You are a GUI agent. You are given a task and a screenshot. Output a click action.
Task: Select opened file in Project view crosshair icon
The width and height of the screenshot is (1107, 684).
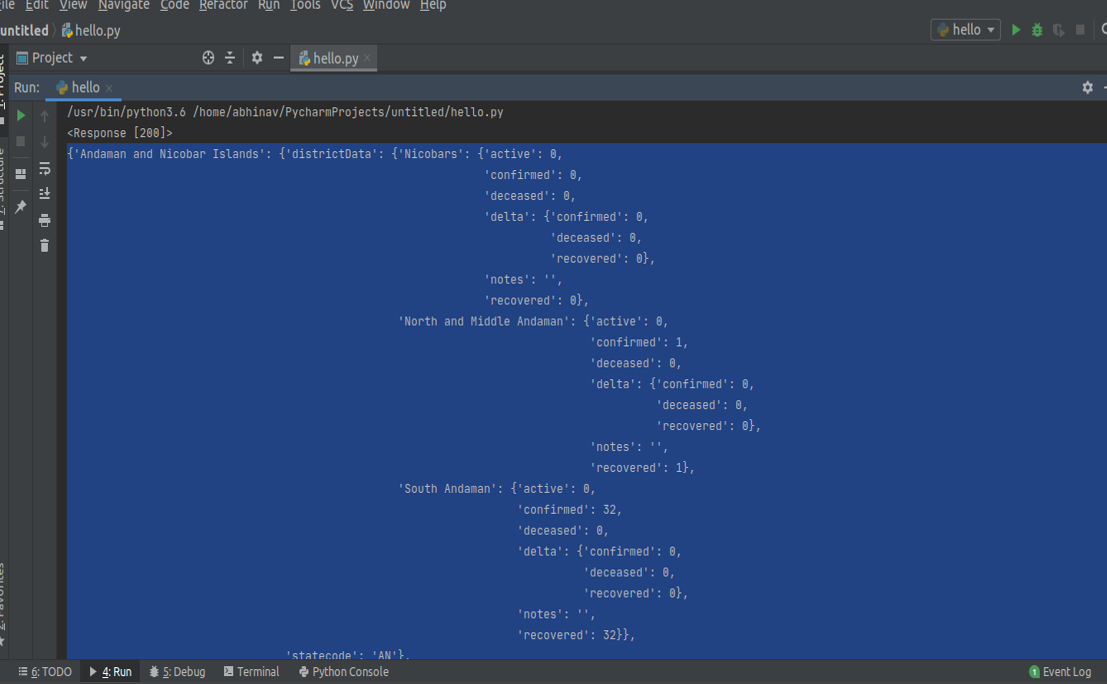(x=207, y=57)
